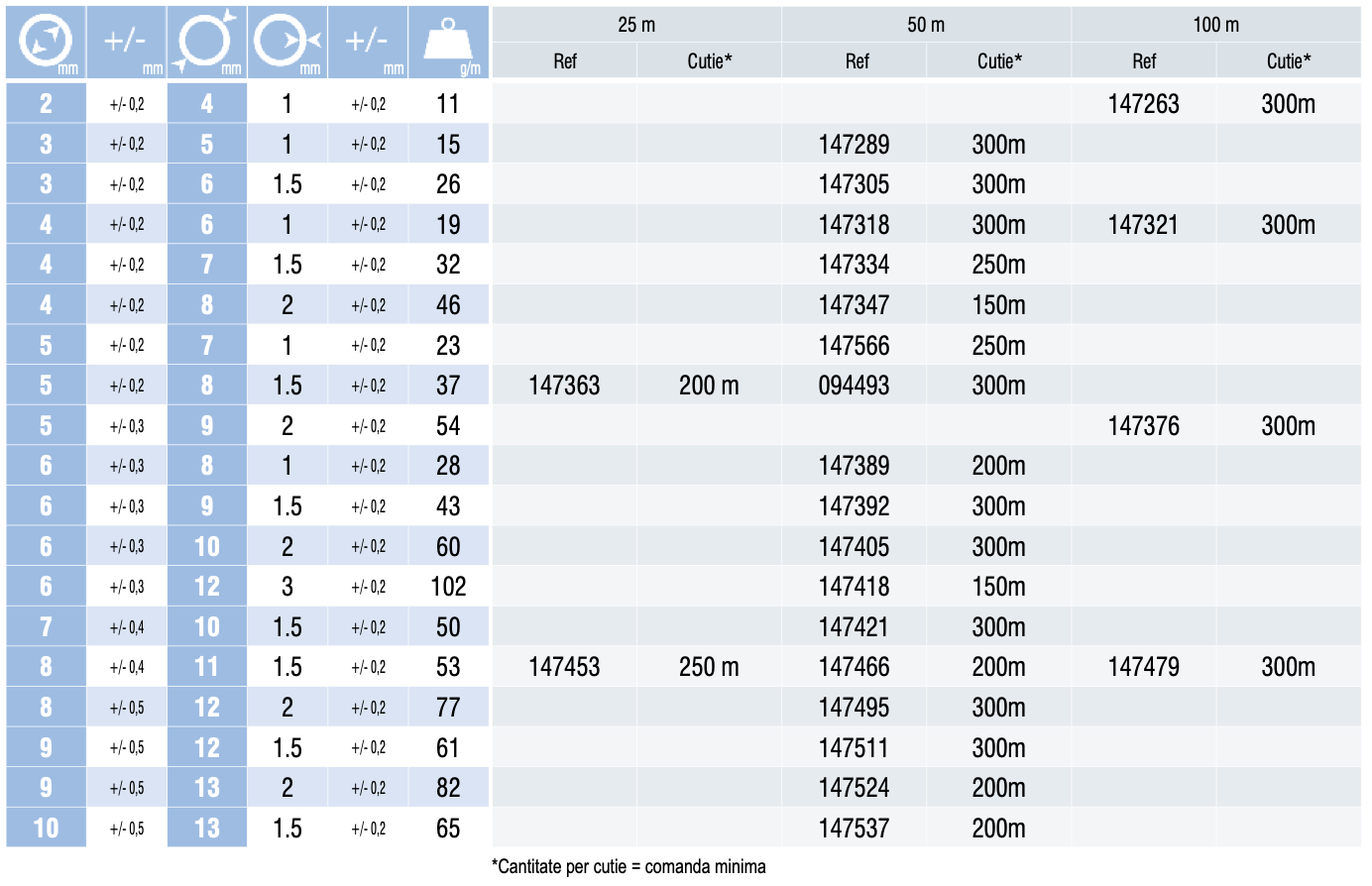Select the 25 m column header
Image resolution: width=1372 pixels, height=886 pixels.
[636, 25]
